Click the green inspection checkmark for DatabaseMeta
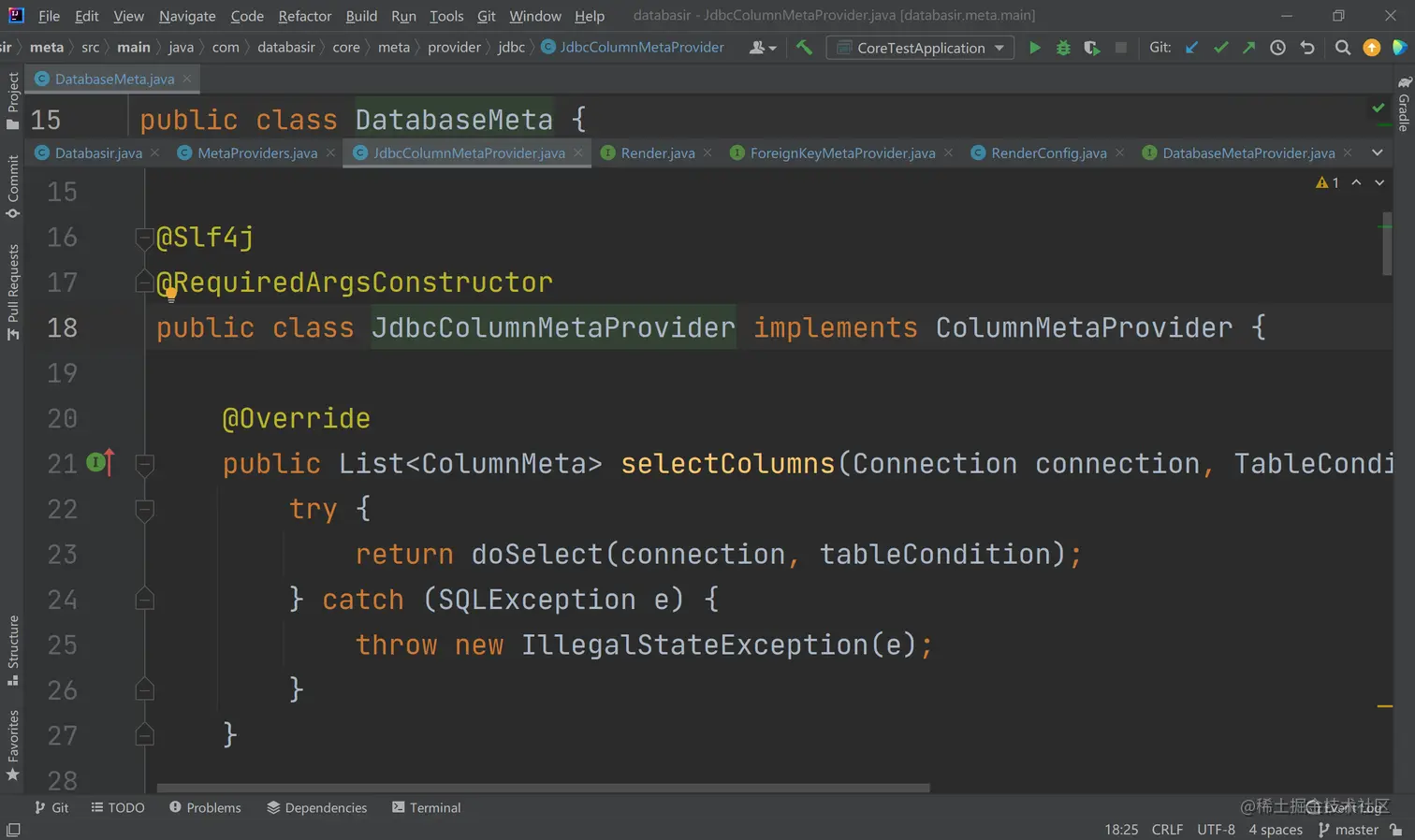The height and width of the screenshot is (840, 1415). coord(1379,109)
